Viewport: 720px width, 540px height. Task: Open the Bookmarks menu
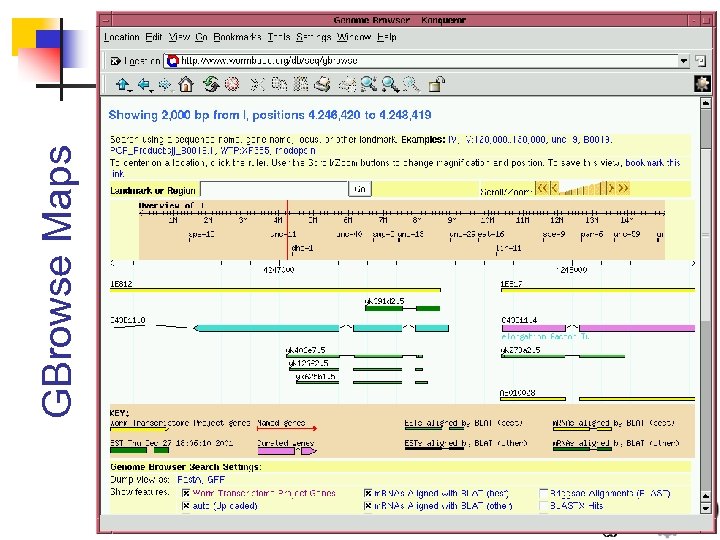tap(237, 37)
